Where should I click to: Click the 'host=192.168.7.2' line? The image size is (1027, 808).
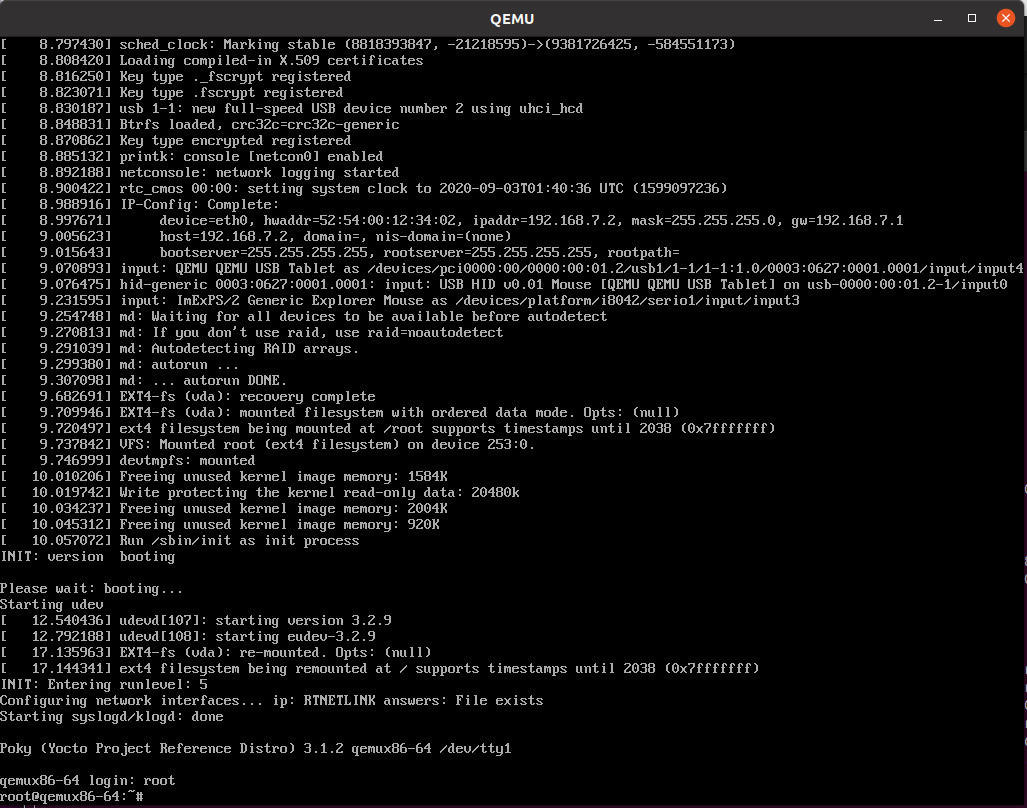pyautogui.click(x=256, y=236)
